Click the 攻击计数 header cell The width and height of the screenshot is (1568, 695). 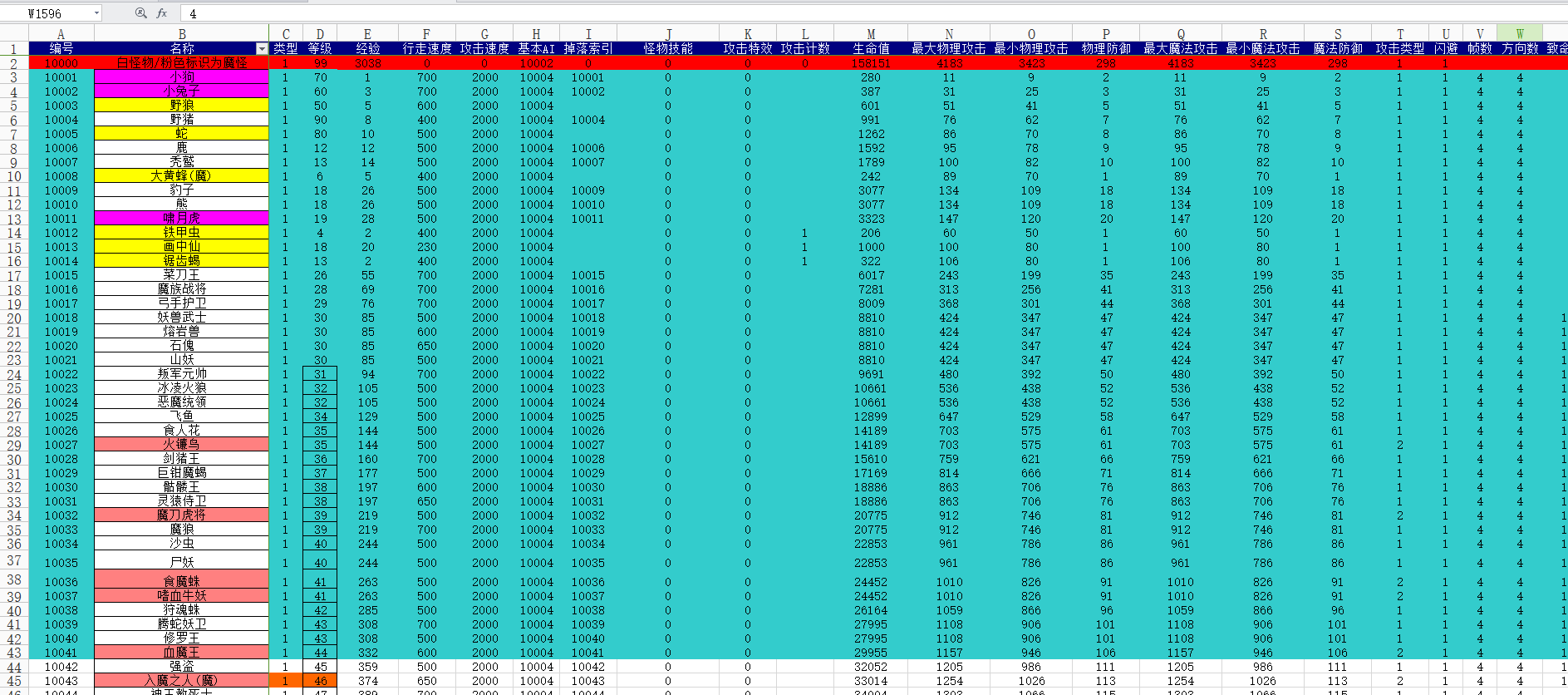[805, 49]
